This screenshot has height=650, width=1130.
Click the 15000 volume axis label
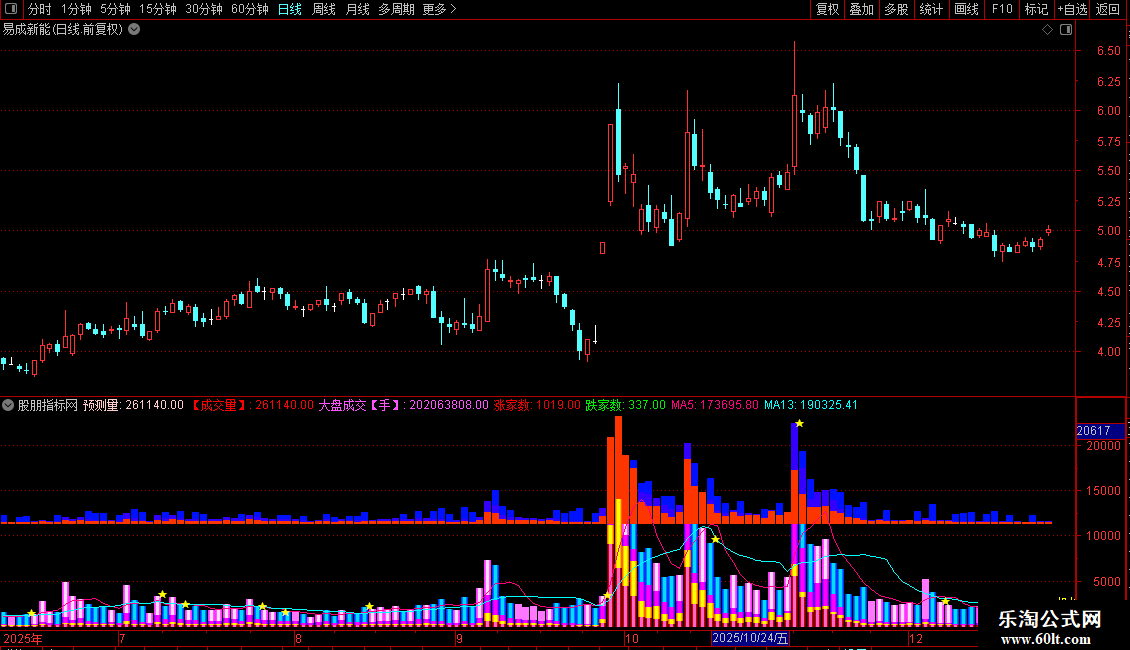coord(1103,491)
